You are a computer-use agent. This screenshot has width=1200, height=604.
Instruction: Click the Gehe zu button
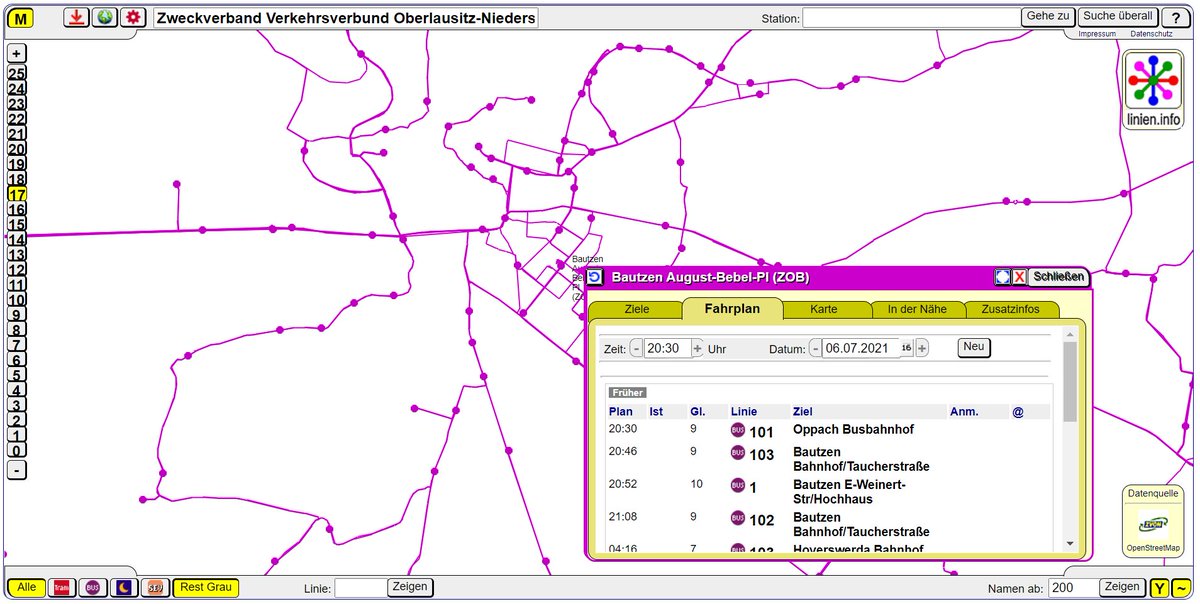[x=1049, y=16]
